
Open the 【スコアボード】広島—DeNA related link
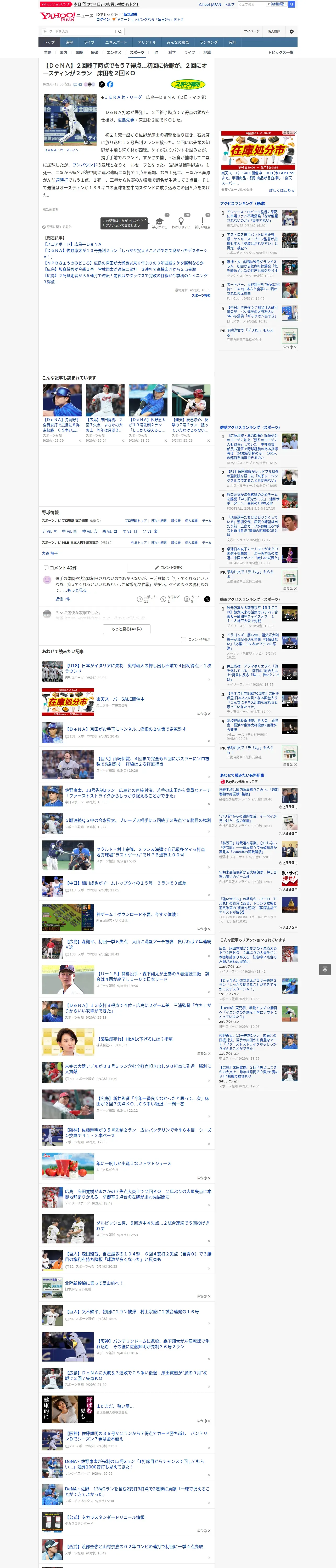[x=72, y=244]
